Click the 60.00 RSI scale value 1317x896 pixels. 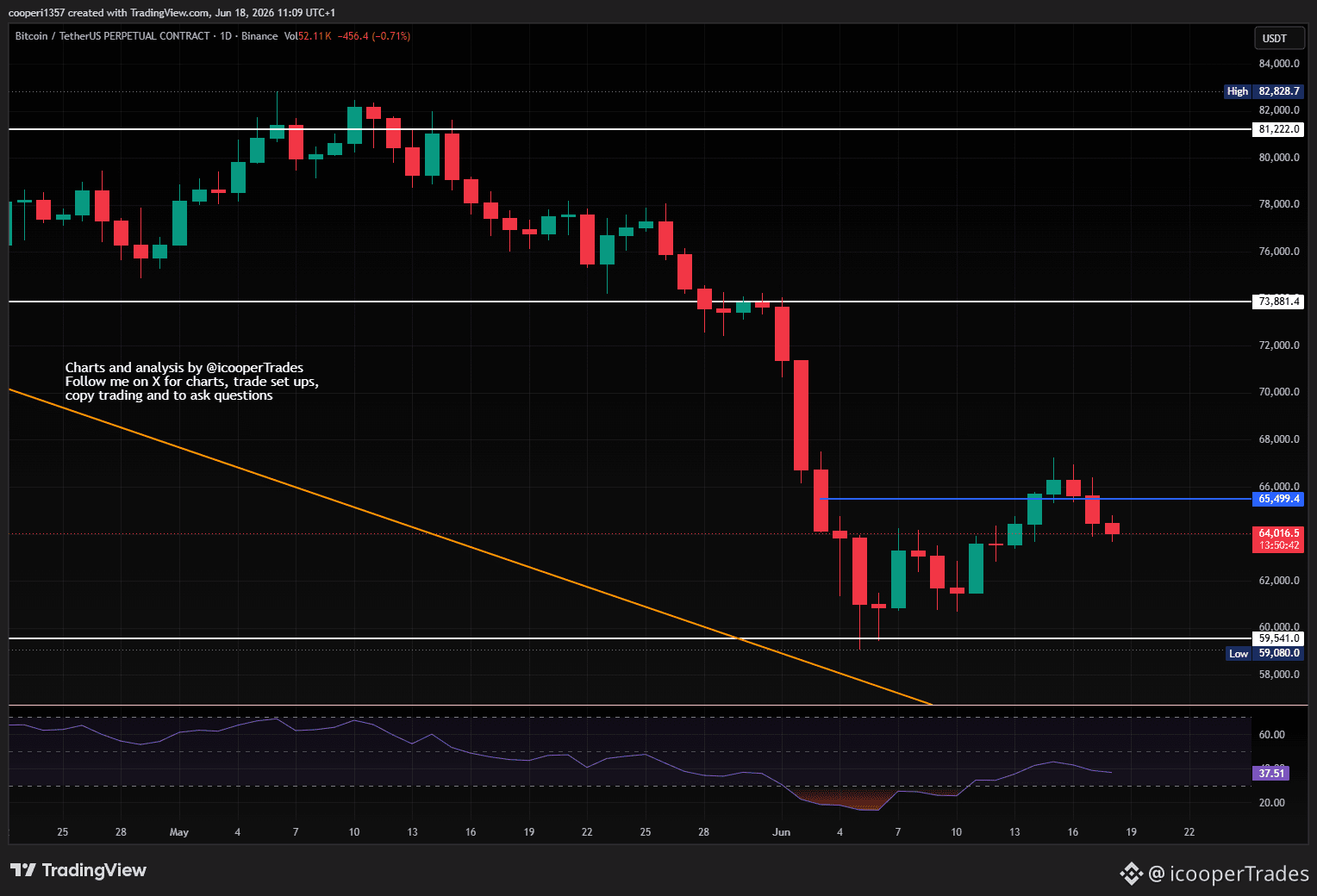click(1271, 735)
